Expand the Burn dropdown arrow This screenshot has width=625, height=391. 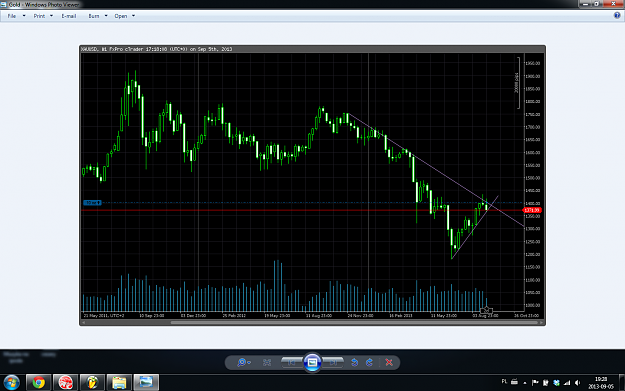[106, 16]
